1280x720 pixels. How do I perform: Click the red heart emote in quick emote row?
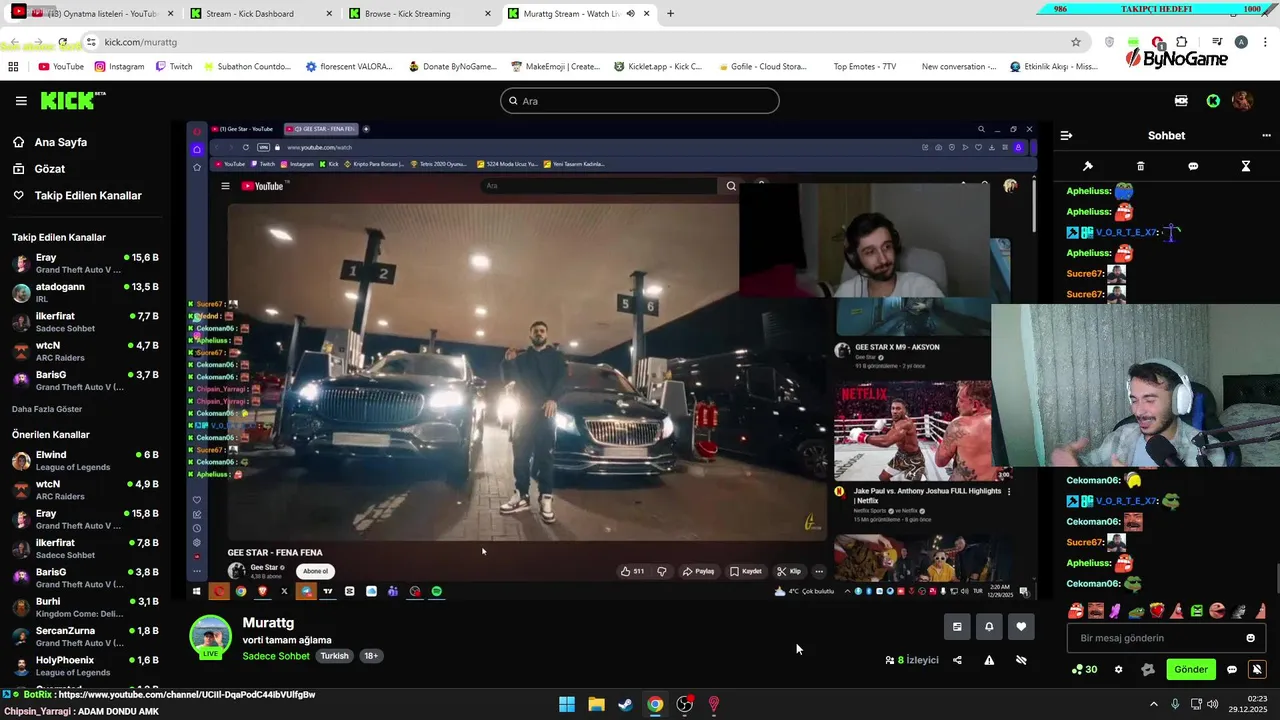point(1157,610)
